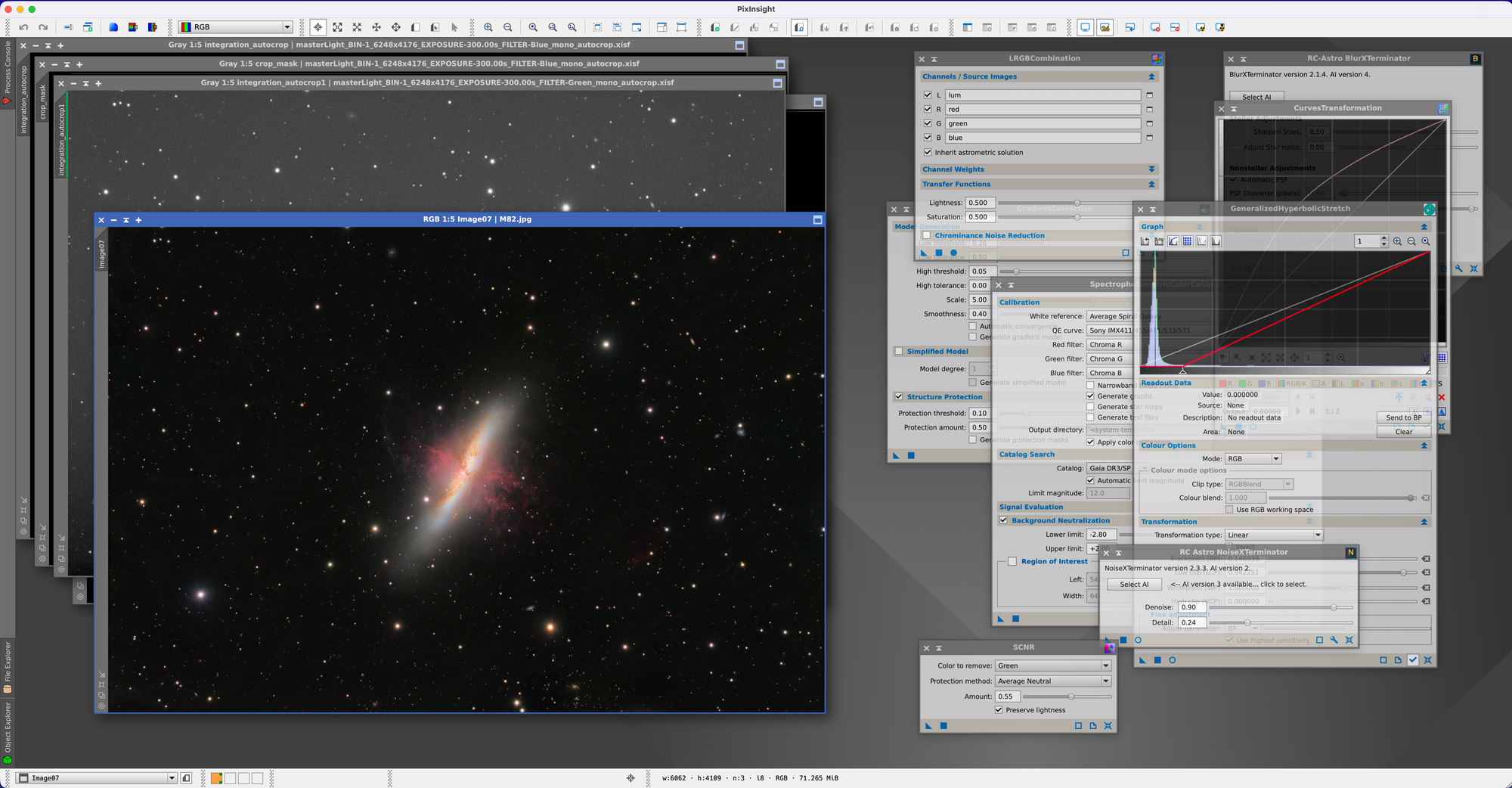Click the histogram display icon in the GHS Graph toolbar
Viewport: 1512px width, 788px height.
pos(1202,240)
